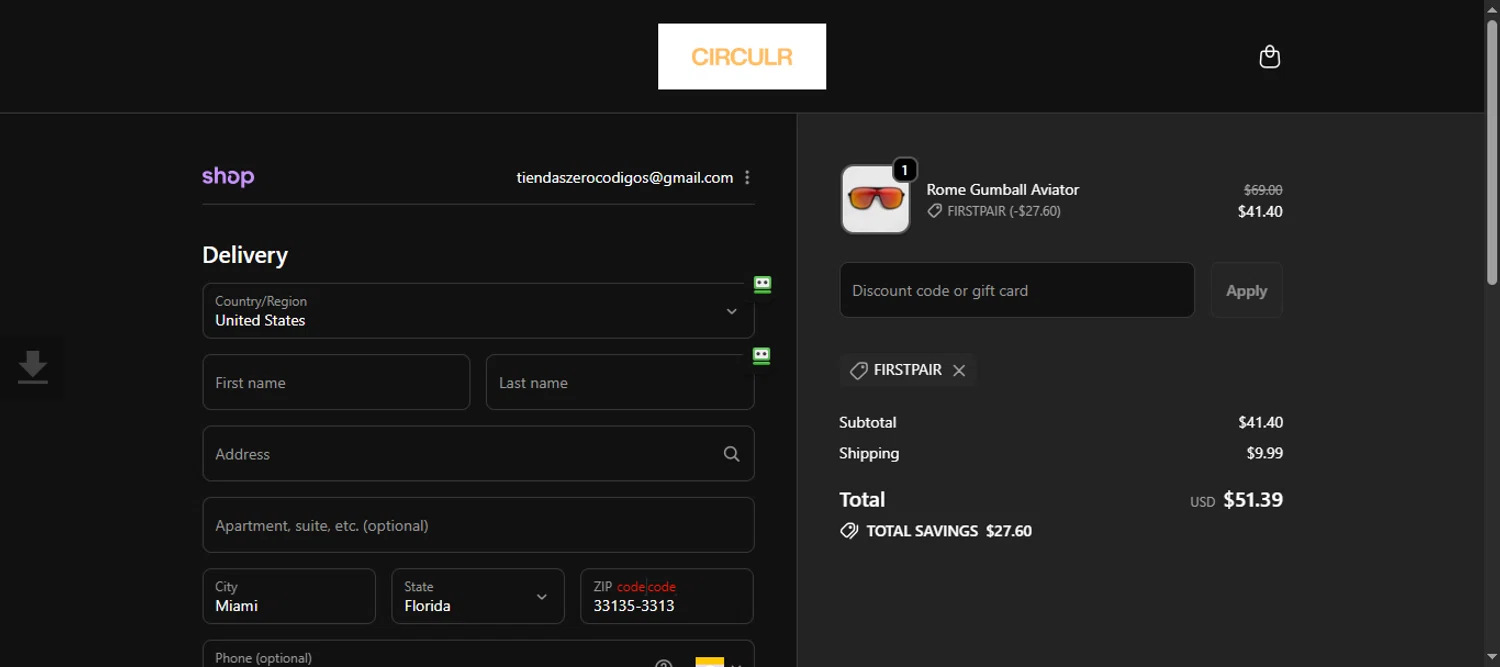Click the Rome Gumball Aviator product name

tap(1003, 189)
